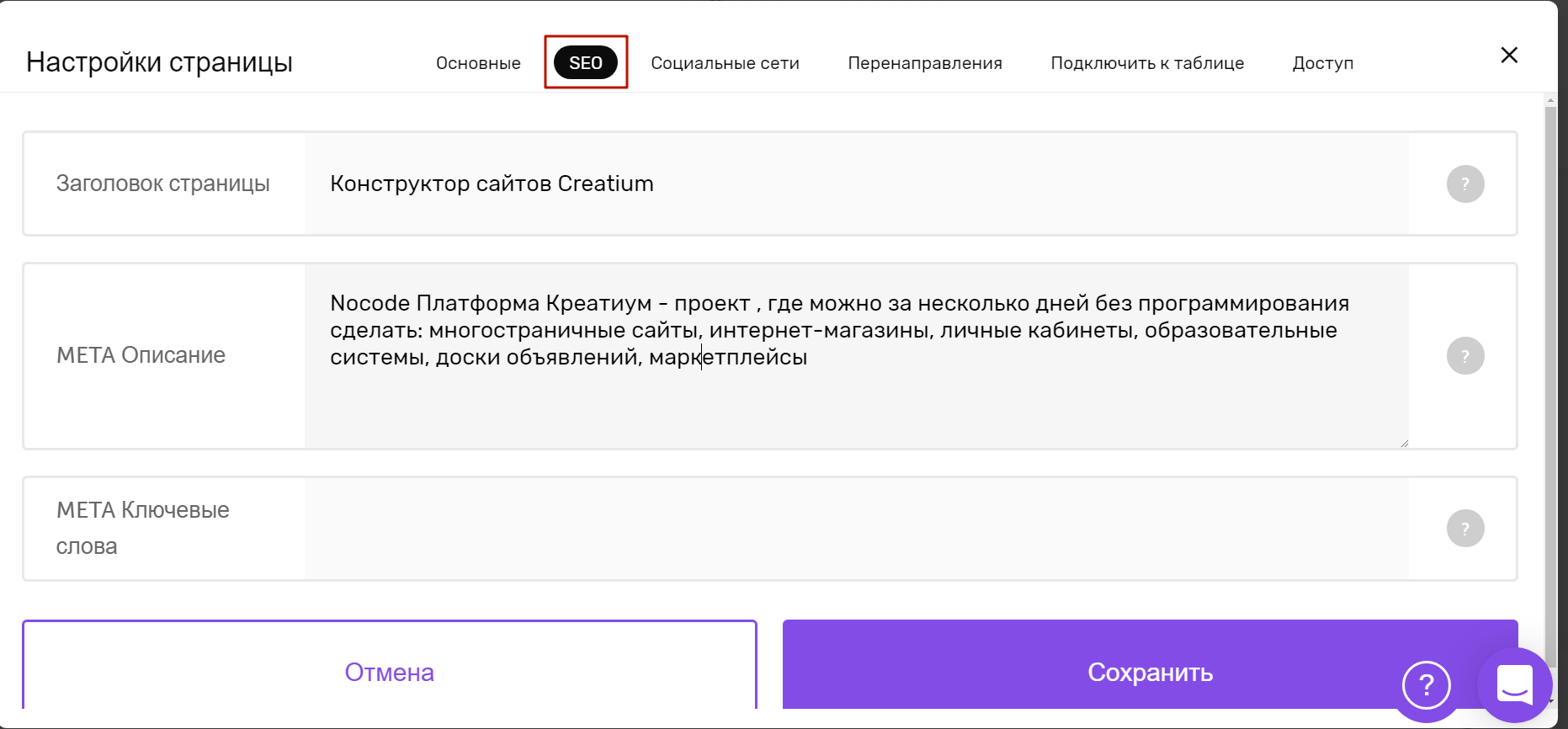Grab the META Описание textarea resize handle
Viewport: 1568px width, 729px height.
[1404, 444]
